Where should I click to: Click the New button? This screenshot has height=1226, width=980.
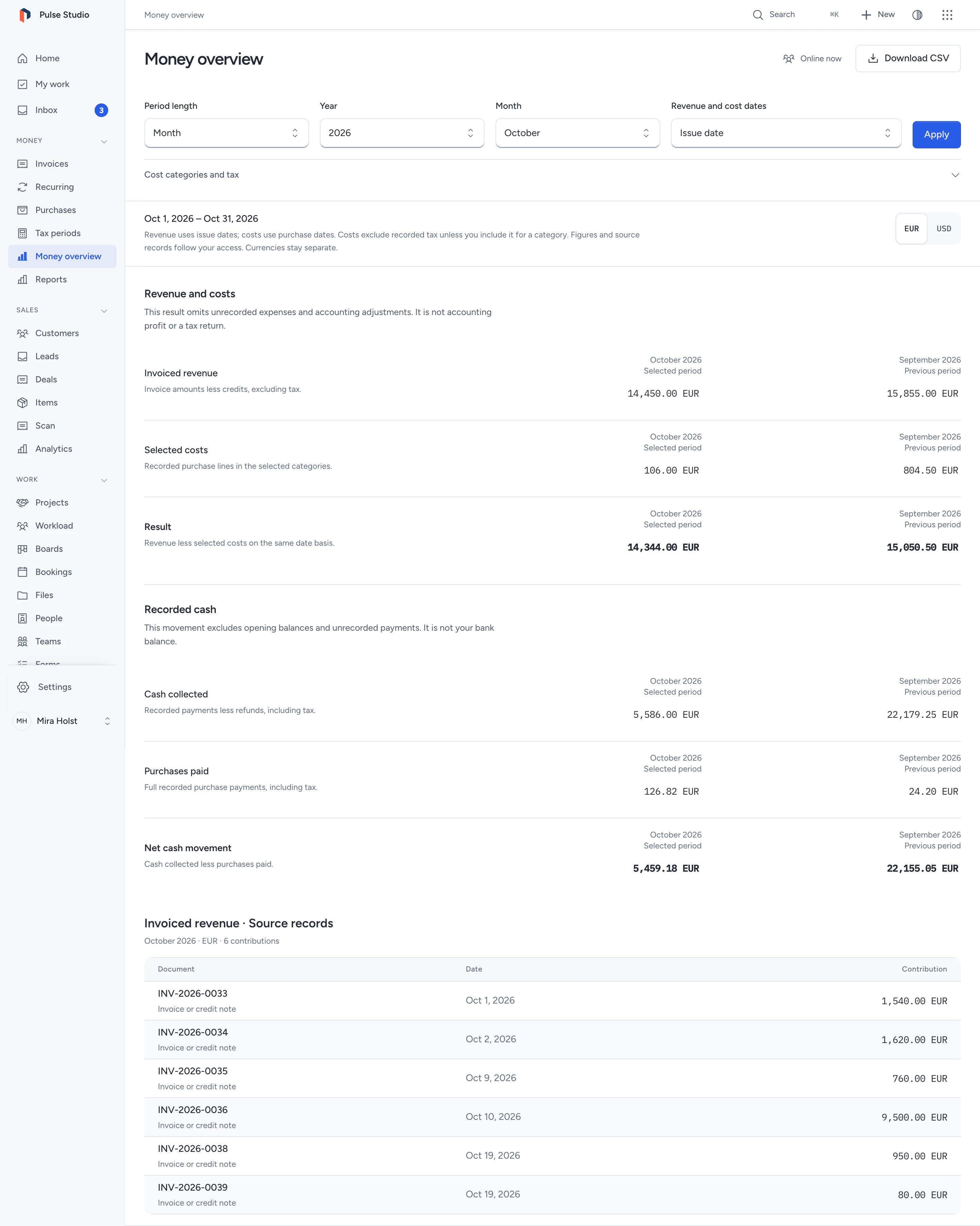878,15
